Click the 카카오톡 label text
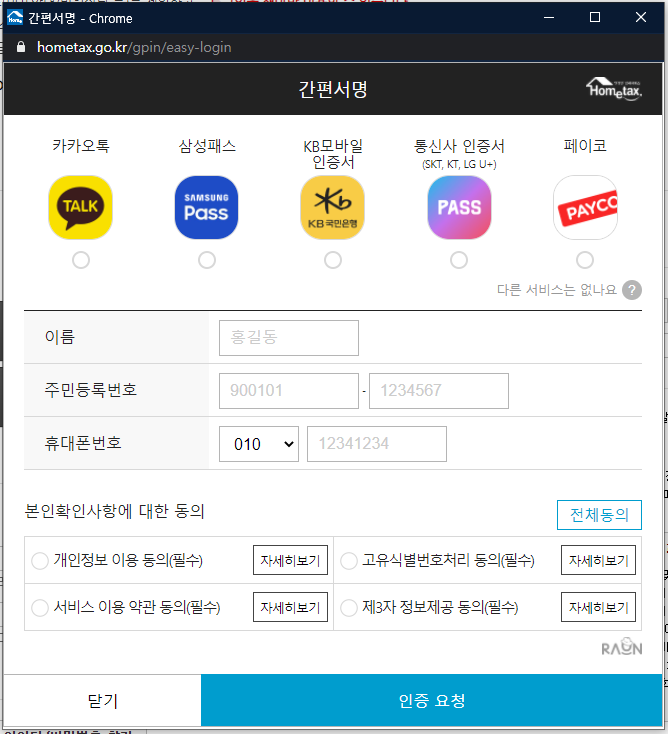The width and height of the screenshot is (668, 734). pos(81,146)
